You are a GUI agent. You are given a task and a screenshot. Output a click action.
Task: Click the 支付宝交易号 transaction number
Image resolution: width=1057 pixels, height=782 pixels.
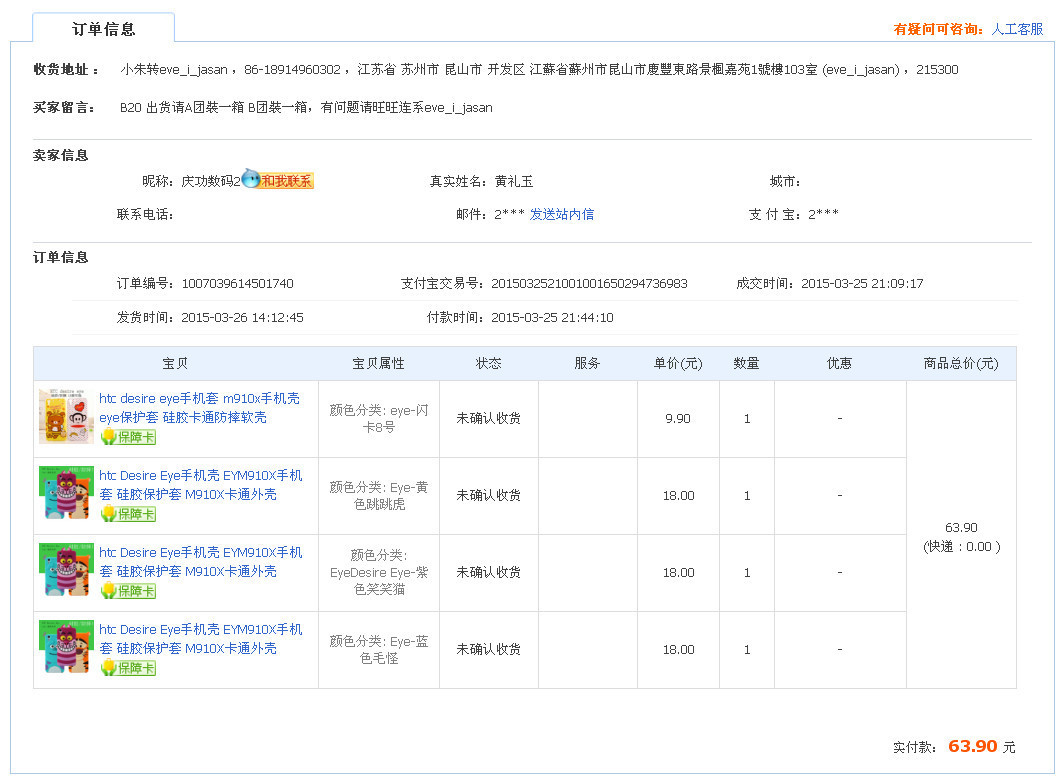tap(589, 284)
